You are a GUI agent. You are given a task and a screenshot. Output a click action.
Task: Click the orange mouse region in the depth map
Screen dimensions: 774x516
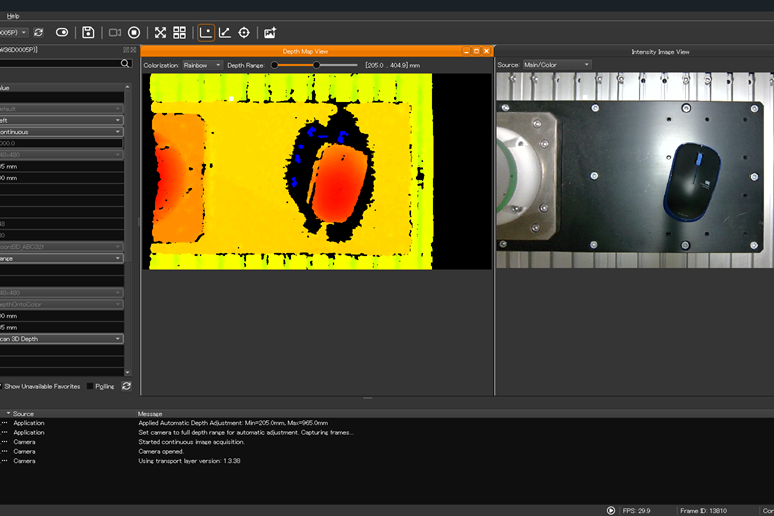point(340,183)
